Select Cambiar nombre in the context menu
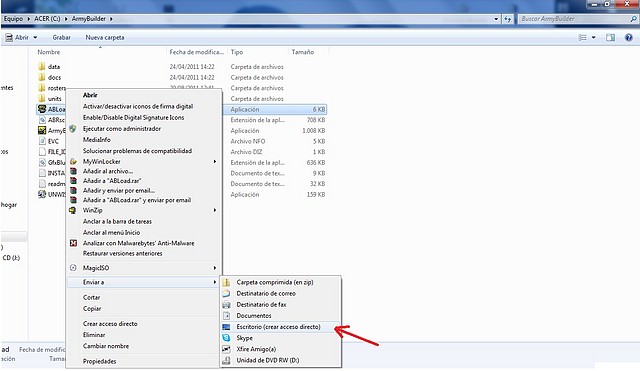This screenshot has height=371, width=640. coord(106,346)
